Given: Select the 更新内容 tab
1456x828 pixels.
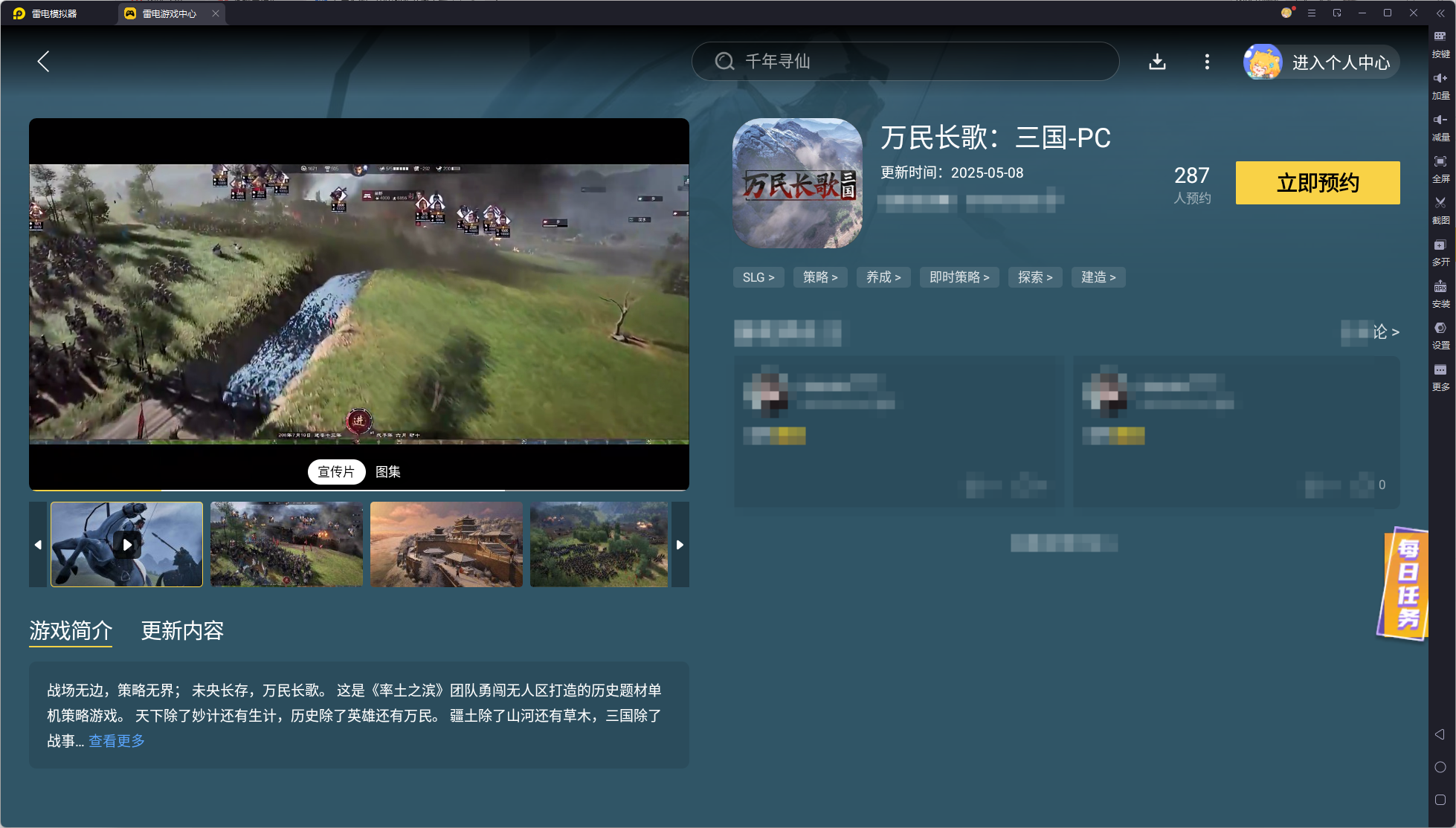Looking at the screenshot, I should point(182,631).
